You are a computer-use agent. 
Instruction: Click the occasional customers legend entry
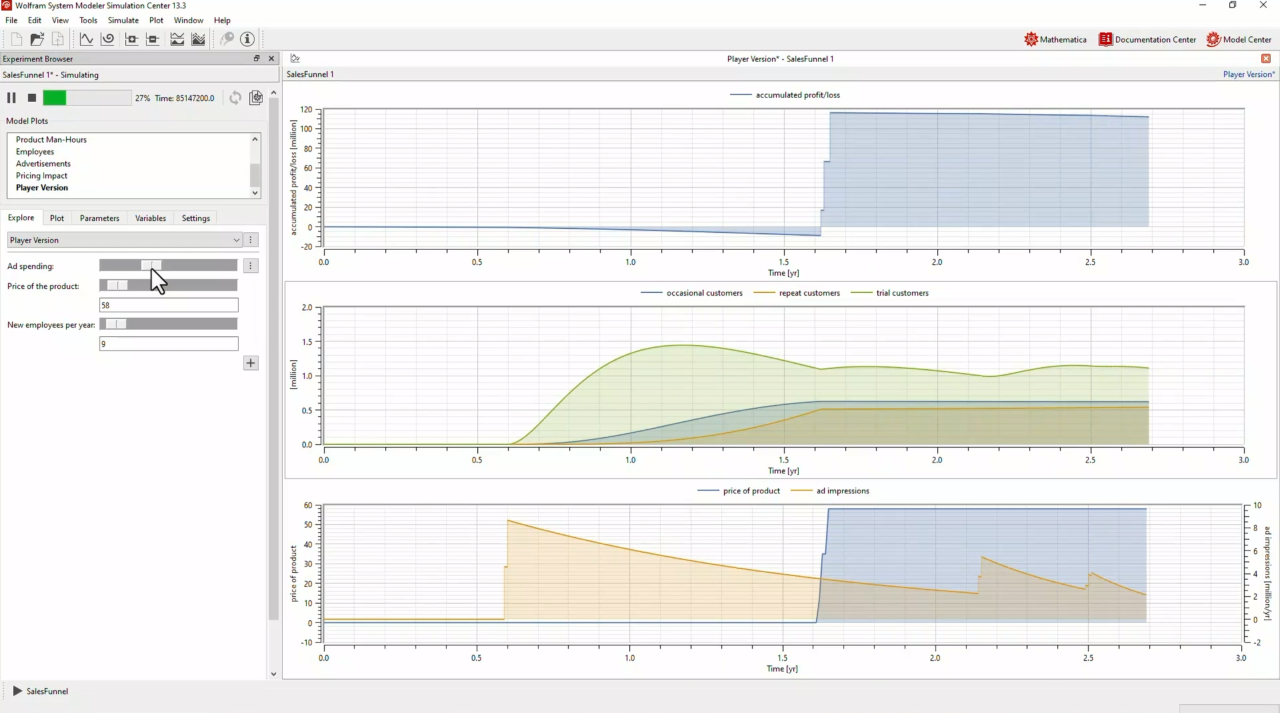click(692, 293)
